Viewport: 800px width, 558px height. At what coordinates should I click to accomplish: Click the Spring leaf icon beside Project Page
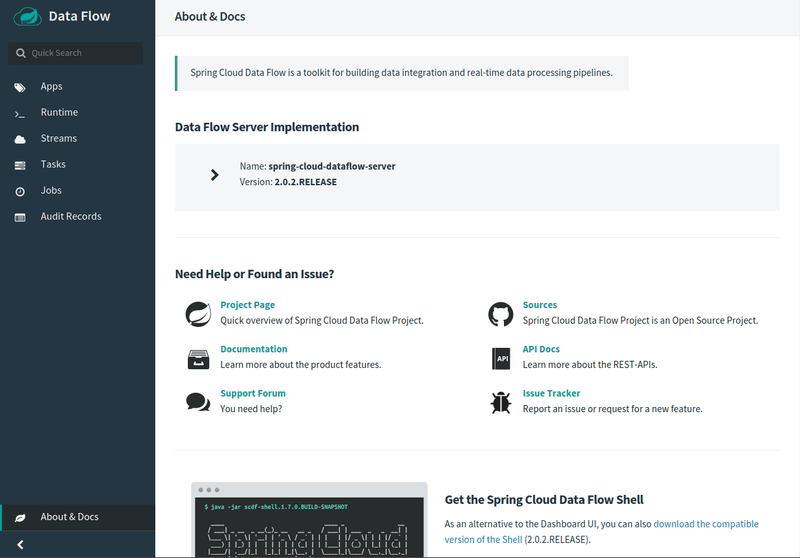tap(198, 314)
